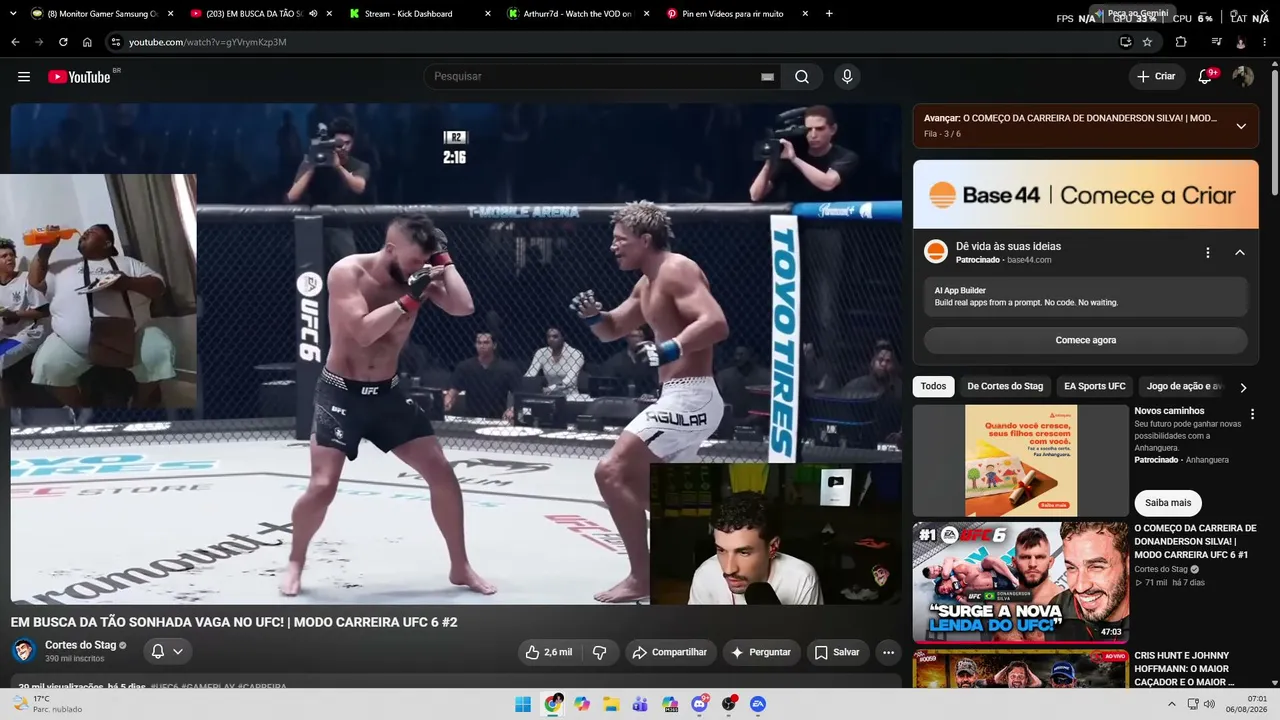This screenshot has height=720, width=1280.
Task: Open the browser extensions puzzle icon
Action: (1181, 42)
